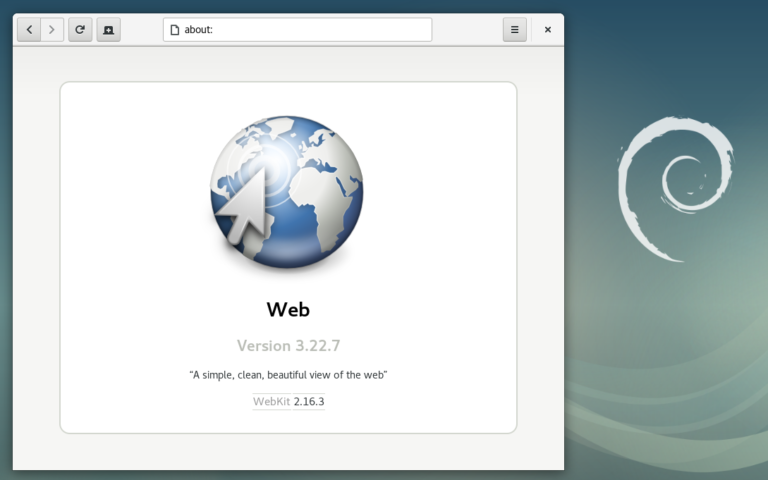The height and width of the screenshot is (480, 768).
Task: Click the Web globe logo
Action: tap(287, 192)
